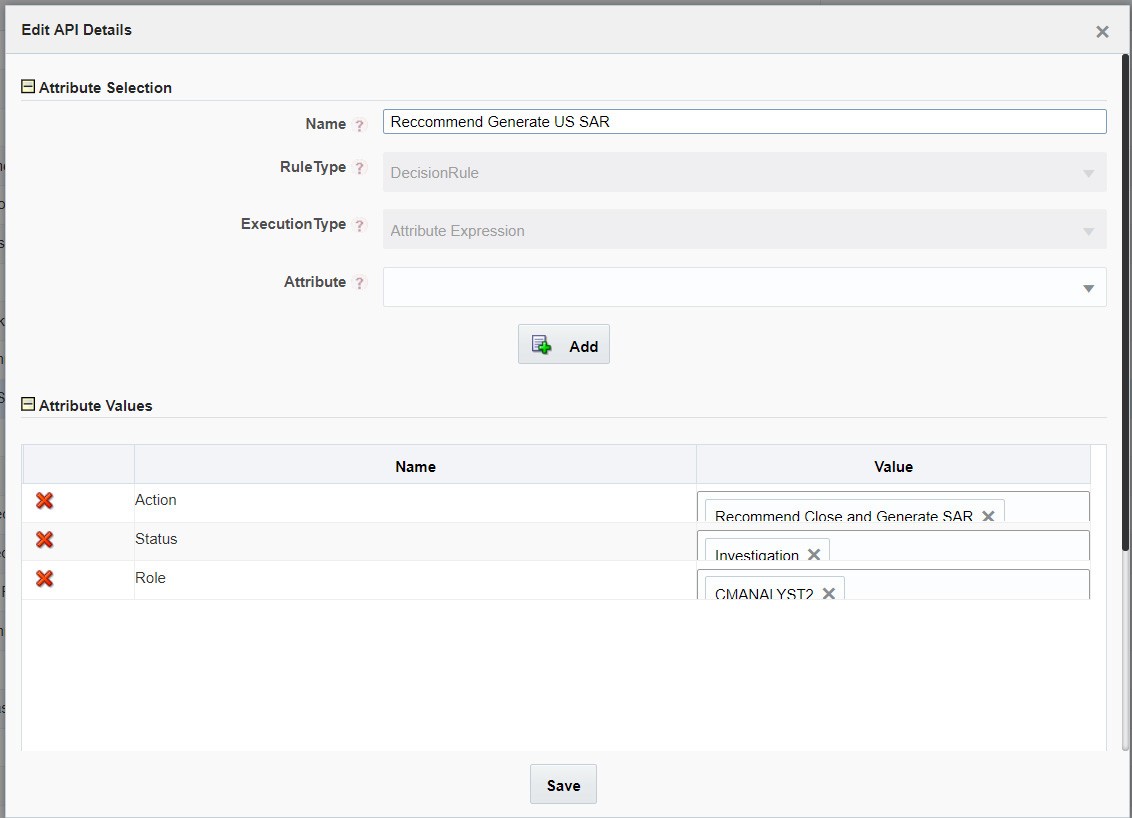
Task: Close the Edit API Details dialog
Action: [x=1102, y=31]
